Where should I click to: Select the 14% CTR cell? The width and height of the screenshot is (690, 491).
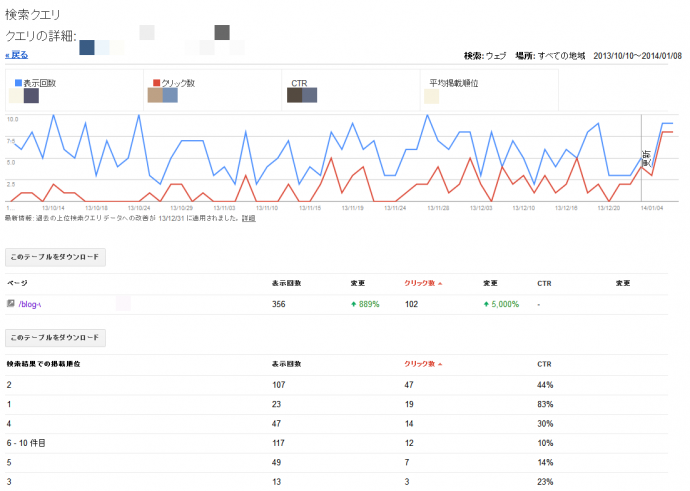[545, 462]
